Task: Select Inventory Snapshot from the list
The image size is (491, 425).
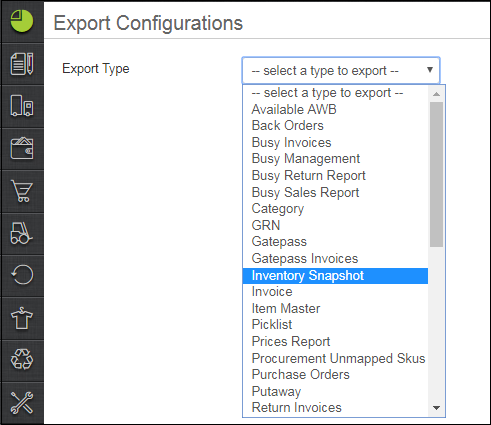Action: 335,276
